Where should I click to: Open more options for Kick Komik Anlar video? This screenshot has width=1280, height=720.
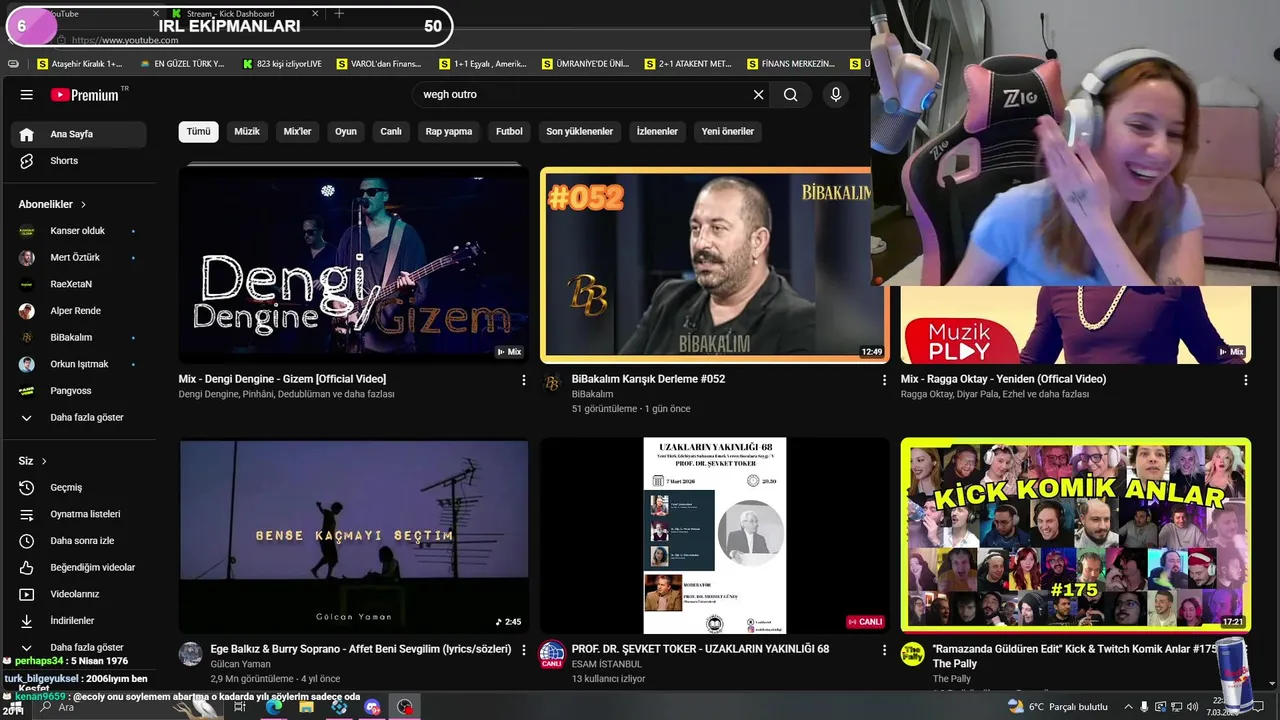(x=1245, y=650)
